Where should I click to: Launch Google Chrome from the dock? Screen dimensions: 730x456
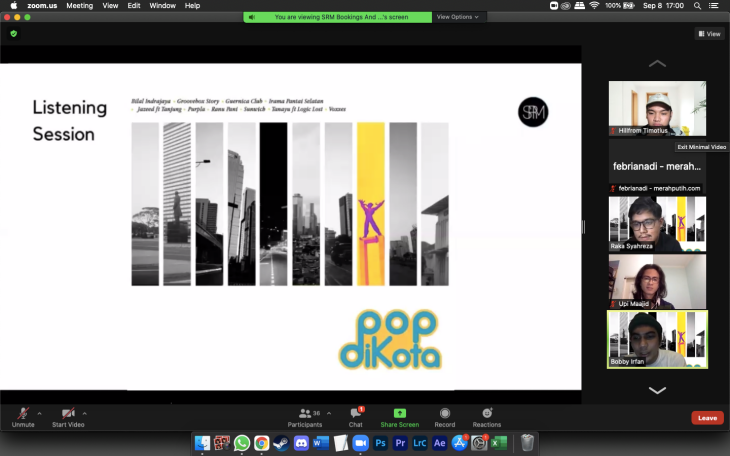coord(262,443)
